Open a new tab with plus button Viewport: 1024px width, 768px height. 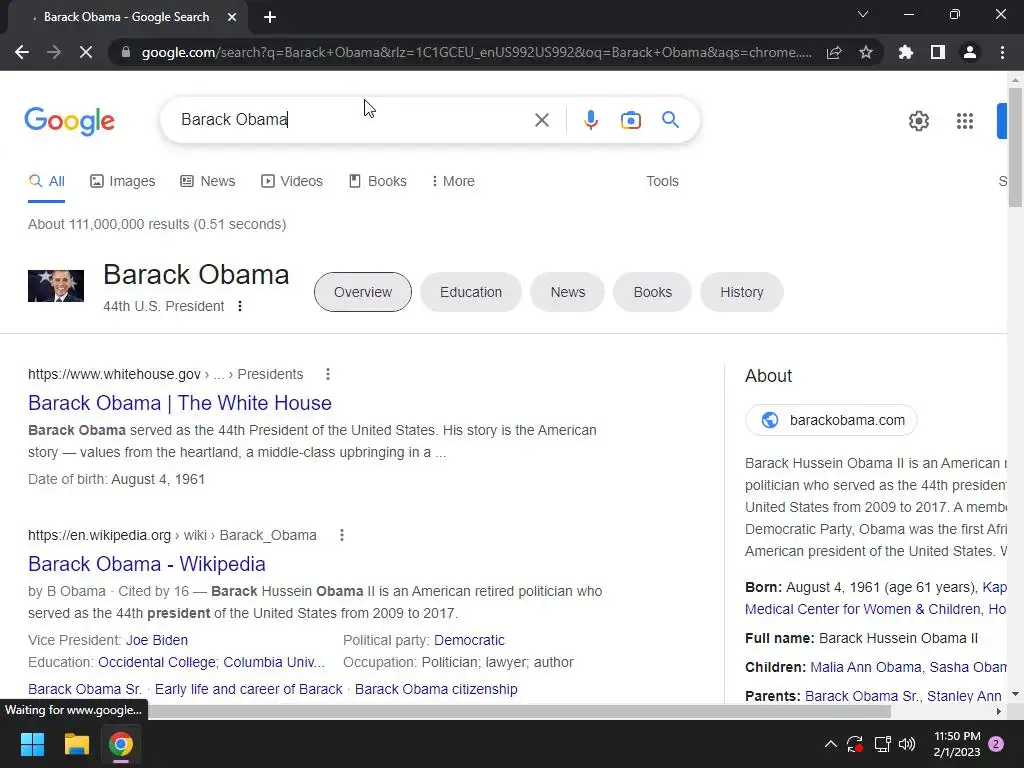point(270,17)
